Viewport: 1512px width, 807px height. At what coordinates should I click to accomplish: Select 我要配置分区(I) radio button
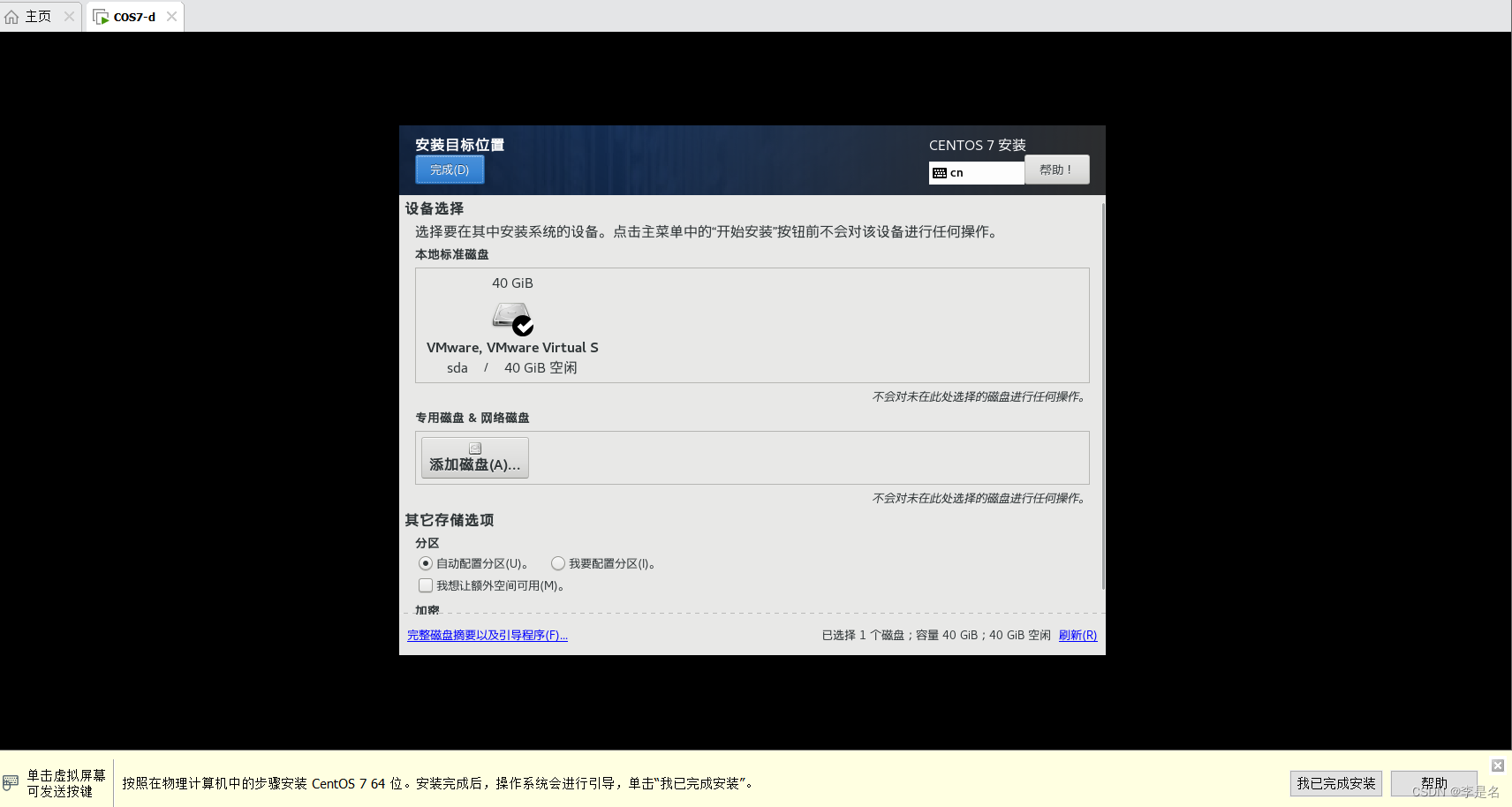558,563
